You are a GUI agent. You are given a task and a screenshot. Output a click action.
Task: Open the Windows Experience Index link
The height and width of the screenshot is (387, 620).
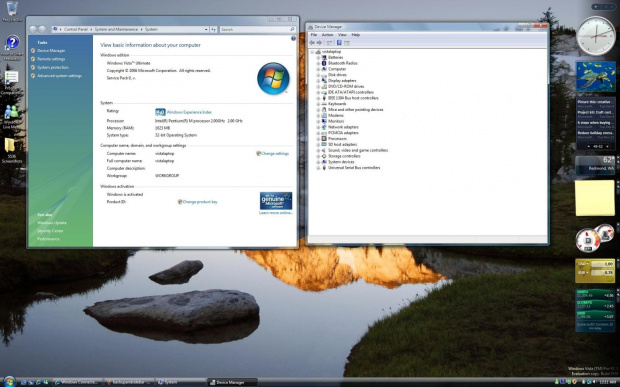coord(189,112)
